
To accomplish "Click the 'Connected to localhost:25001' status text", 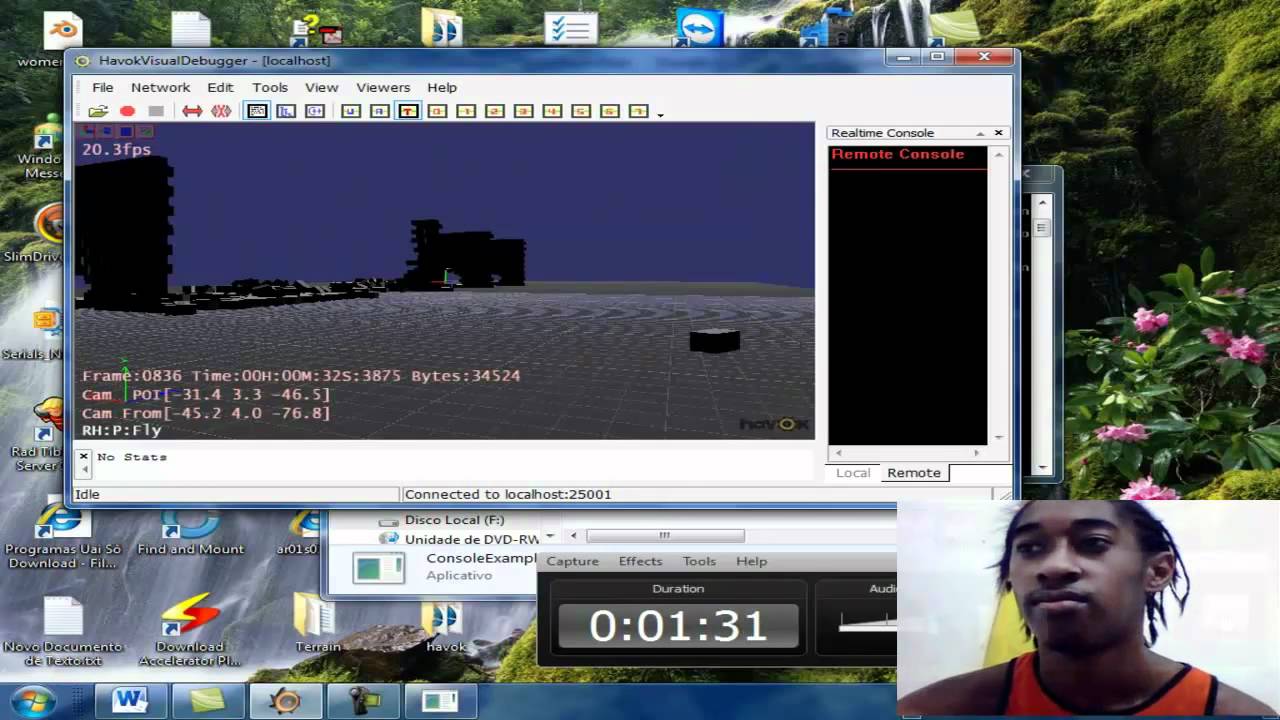I will [x=508, y=494].
